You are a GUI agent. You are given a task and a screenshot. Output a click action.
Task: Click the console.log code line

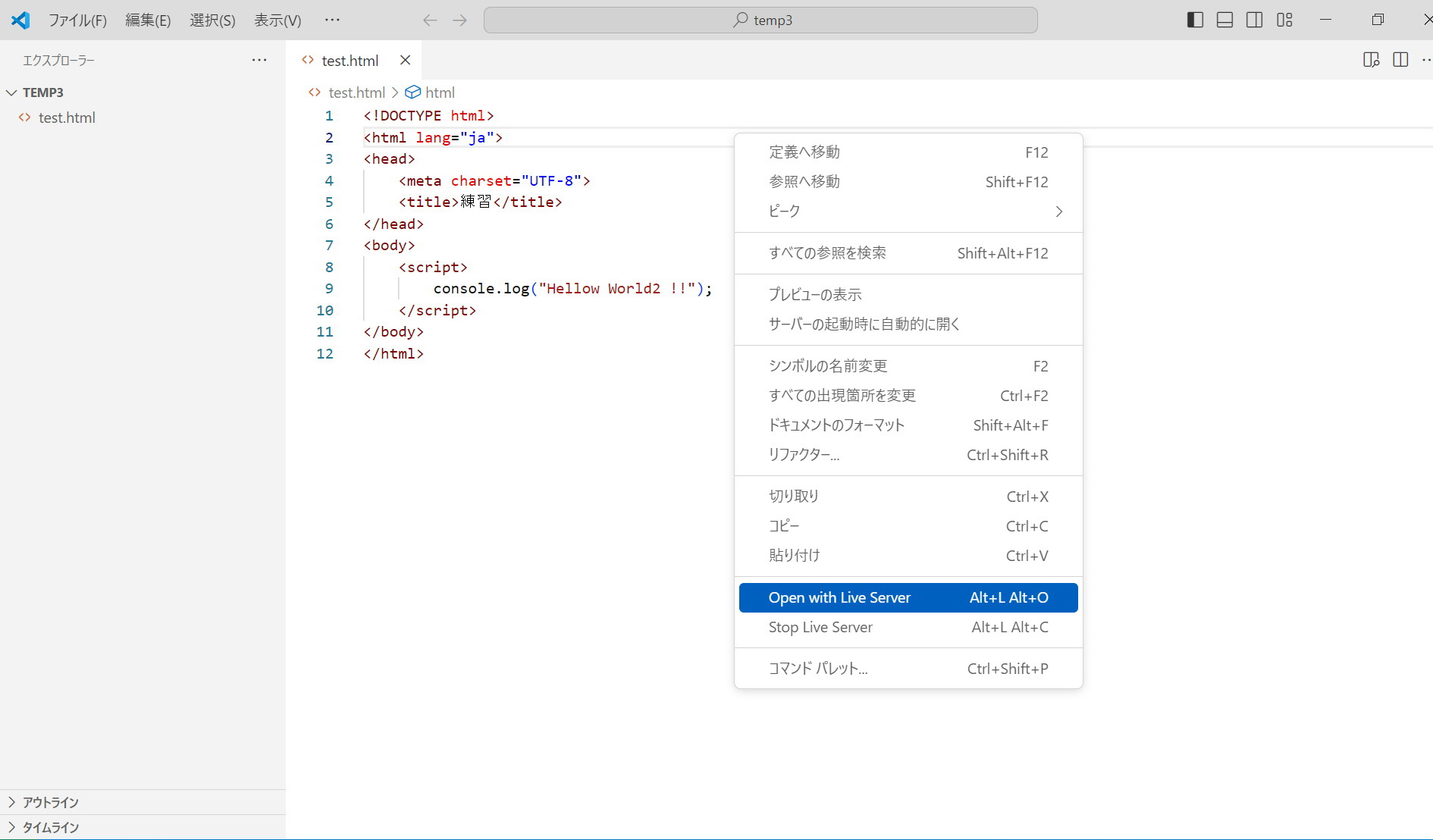click(x=572, y=289)
